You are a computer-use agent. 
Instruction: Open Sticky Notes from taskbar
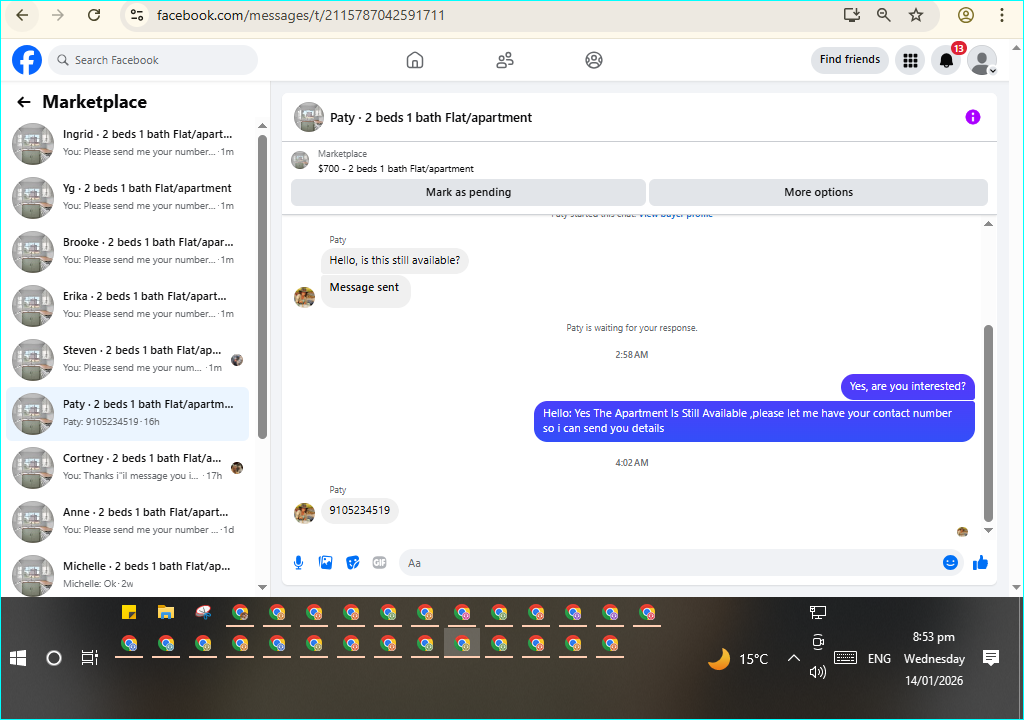point(129,612)
